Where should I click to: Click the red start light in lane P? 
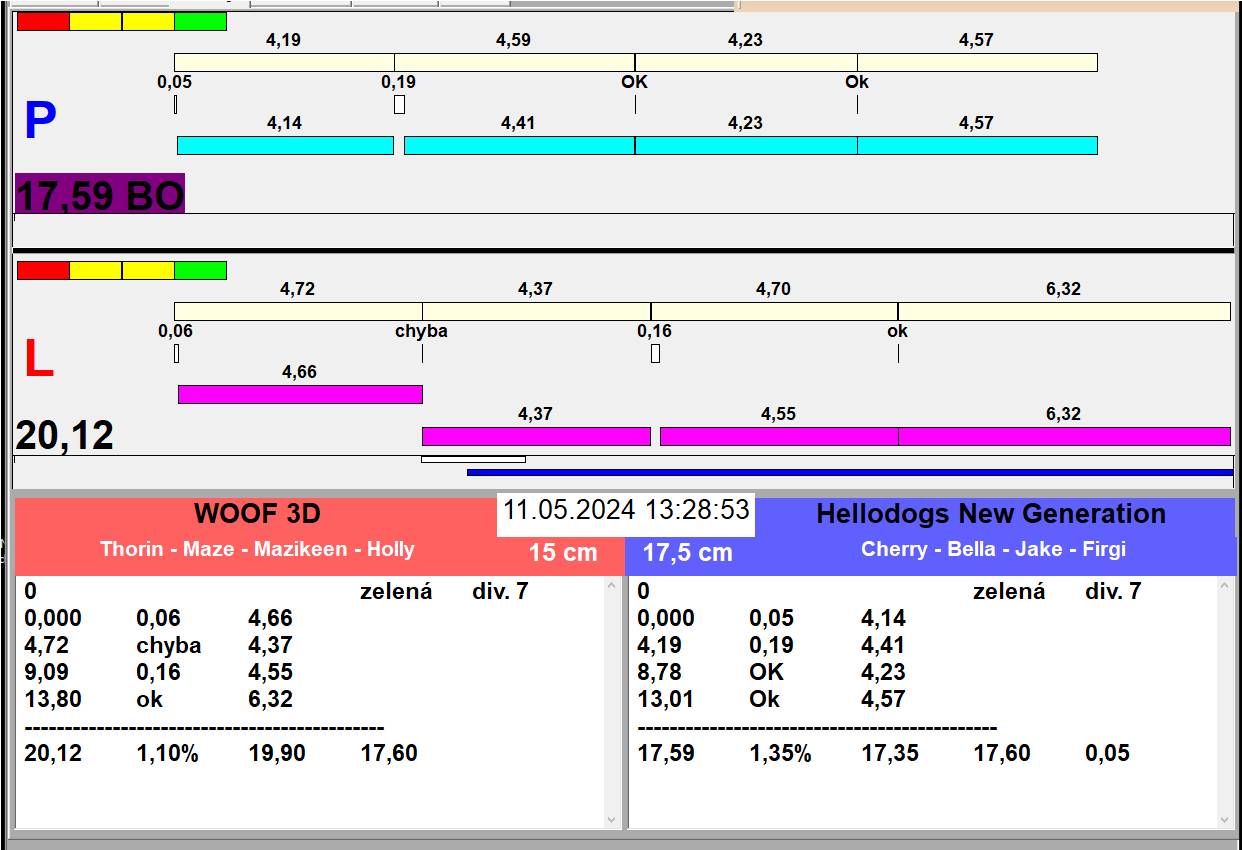tap(43, 21)
